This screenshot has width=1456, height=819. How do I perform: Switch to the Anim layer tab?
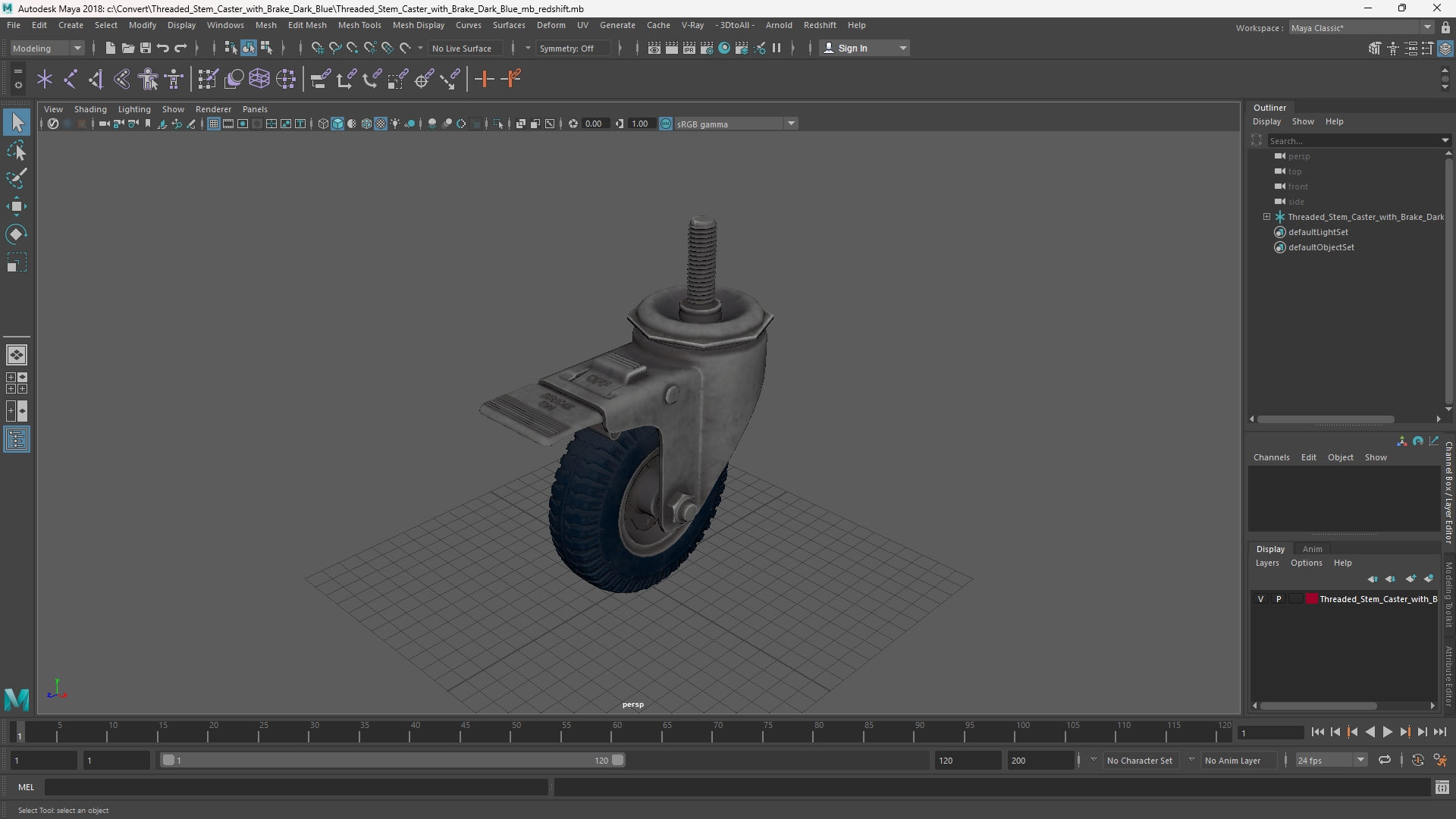1312,549
